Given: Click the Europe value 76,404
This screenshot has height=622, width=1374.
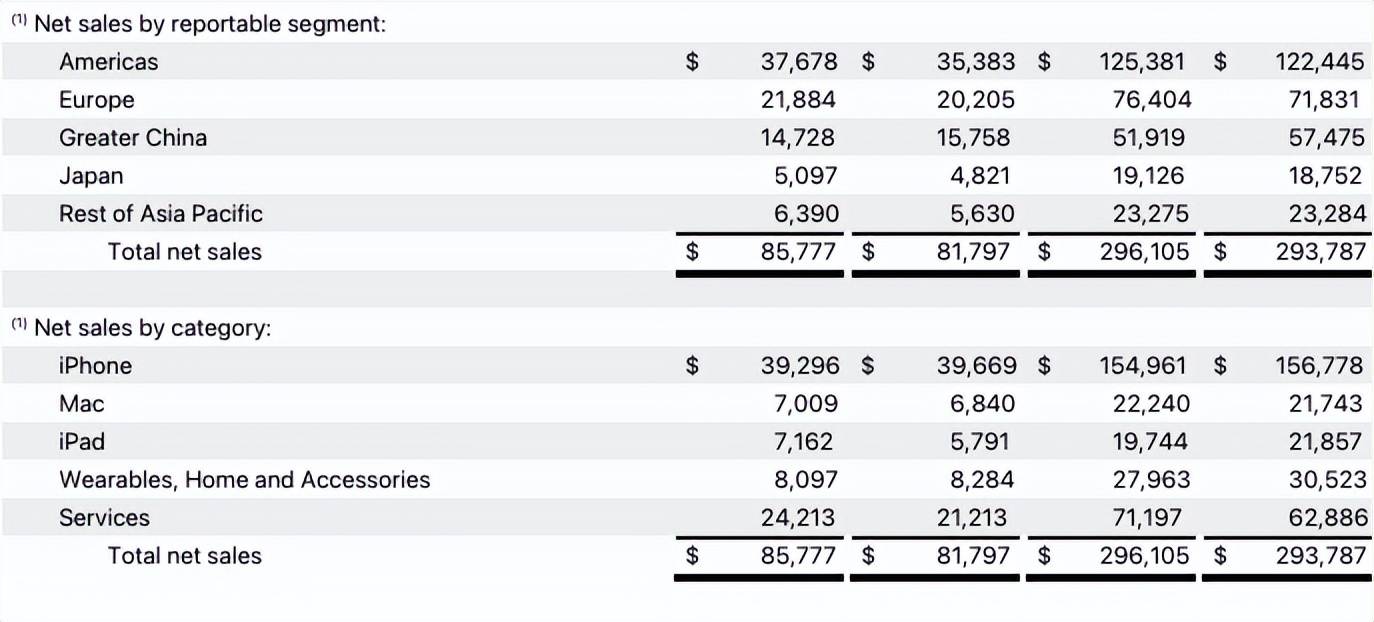Looking at the screenshot, I should point(1152,100).
